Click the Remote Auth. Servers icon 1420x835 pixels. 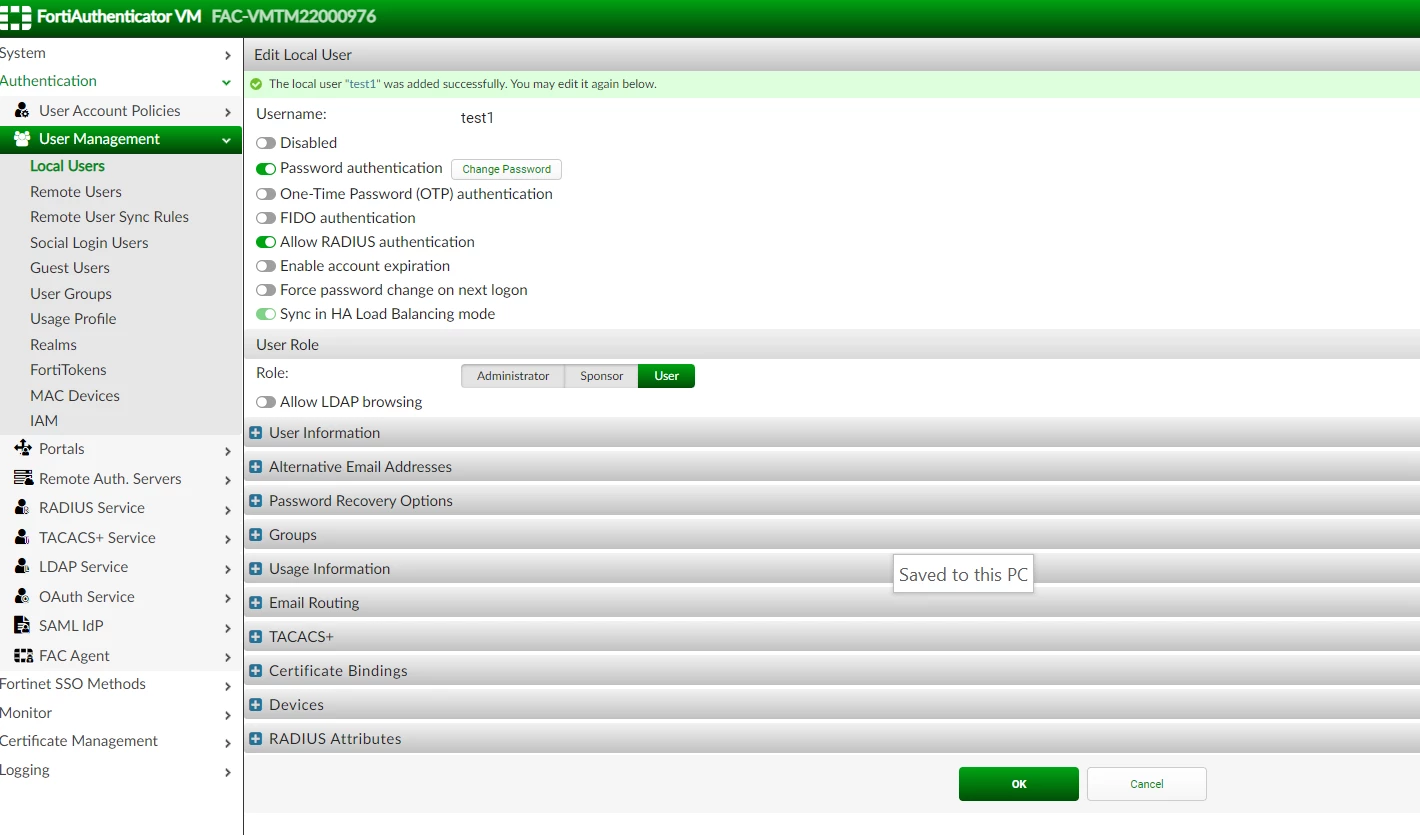coord(23,478)
